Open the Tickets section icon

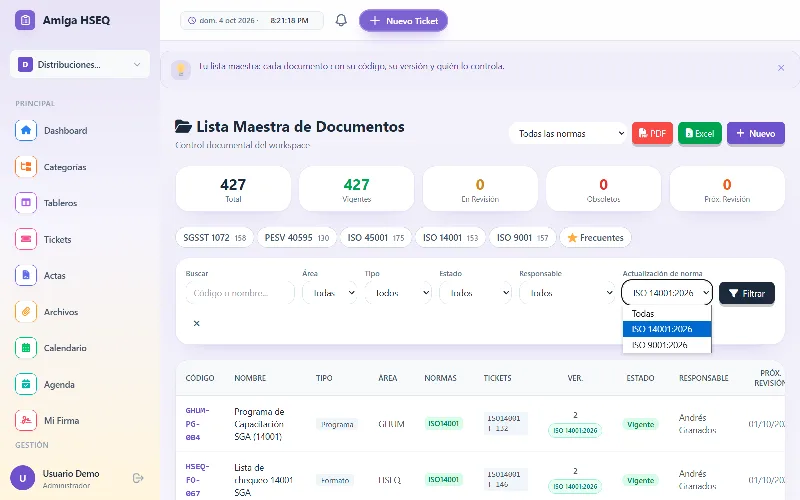click(26, 239)
